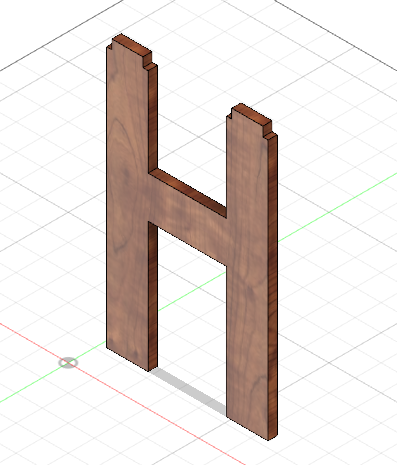Select the tenon atop the right leg

coord(252,118)
